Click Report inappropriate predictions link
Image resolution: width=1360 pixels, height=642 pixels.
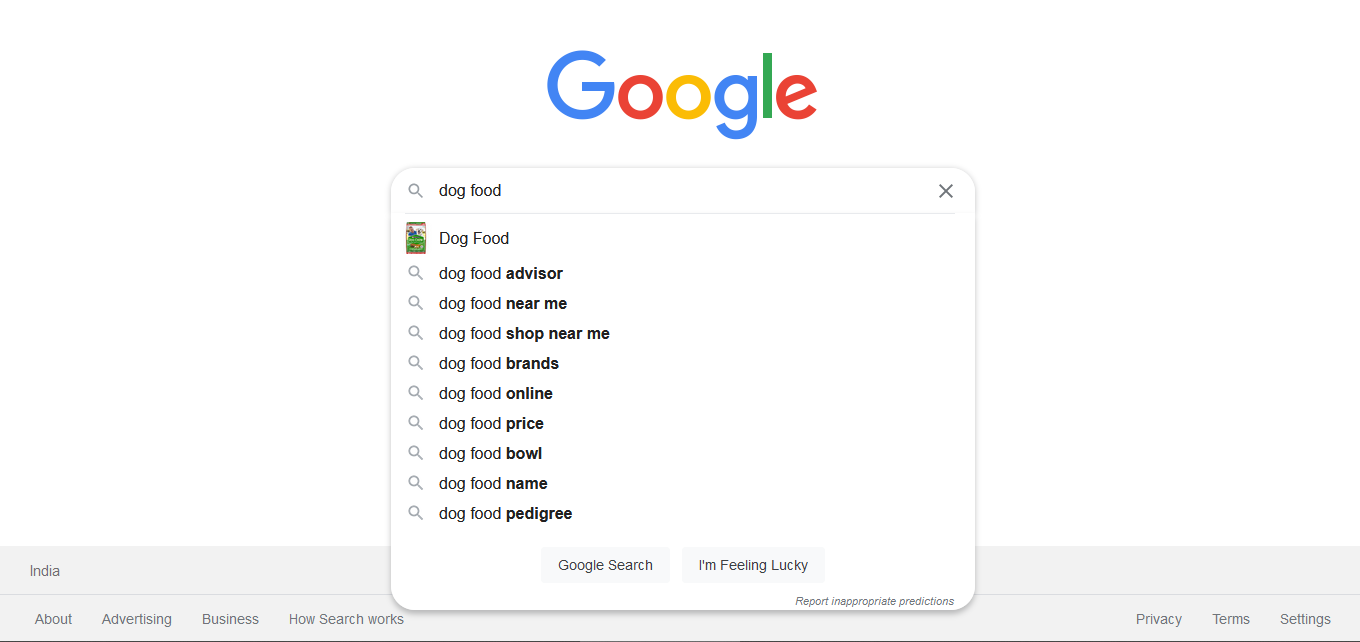[x=874, y=601]
